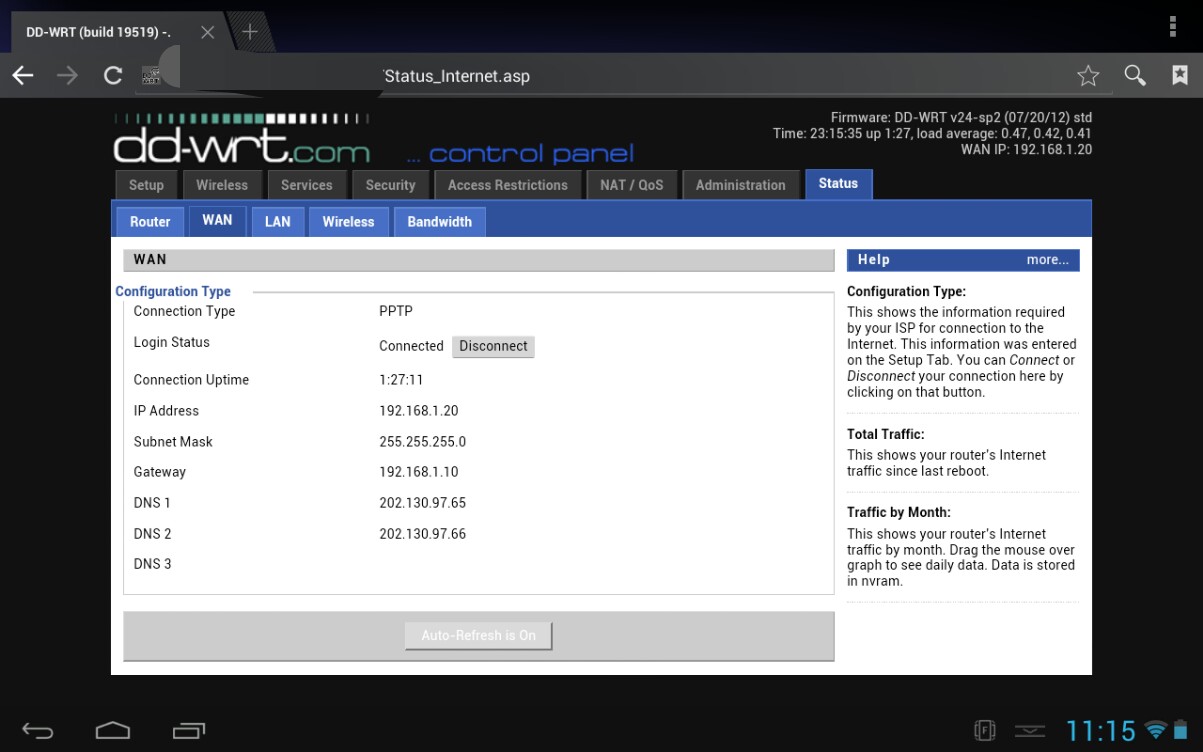This screenshot has height=752, width=1203.
Task: Click the IP Address value 192.168.1.20
Action: 419,411
